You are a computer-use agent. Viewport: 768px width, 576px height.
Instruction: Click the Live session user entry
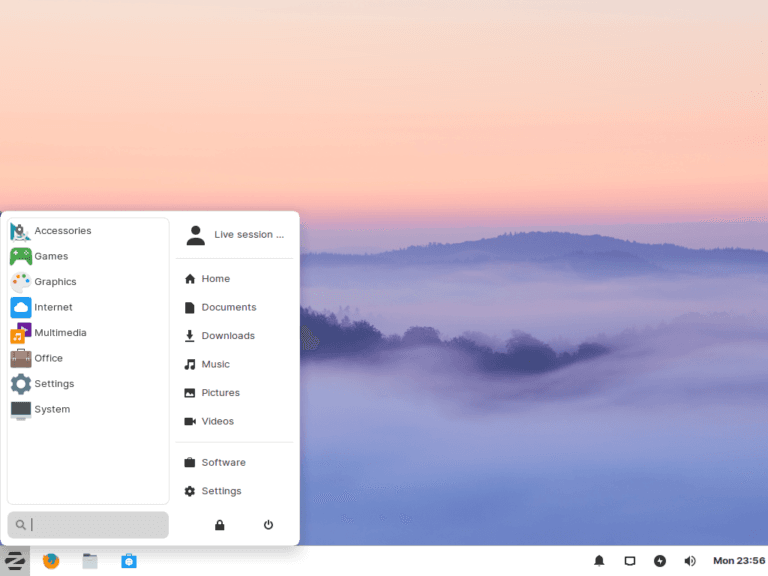(x=235, y=235)
